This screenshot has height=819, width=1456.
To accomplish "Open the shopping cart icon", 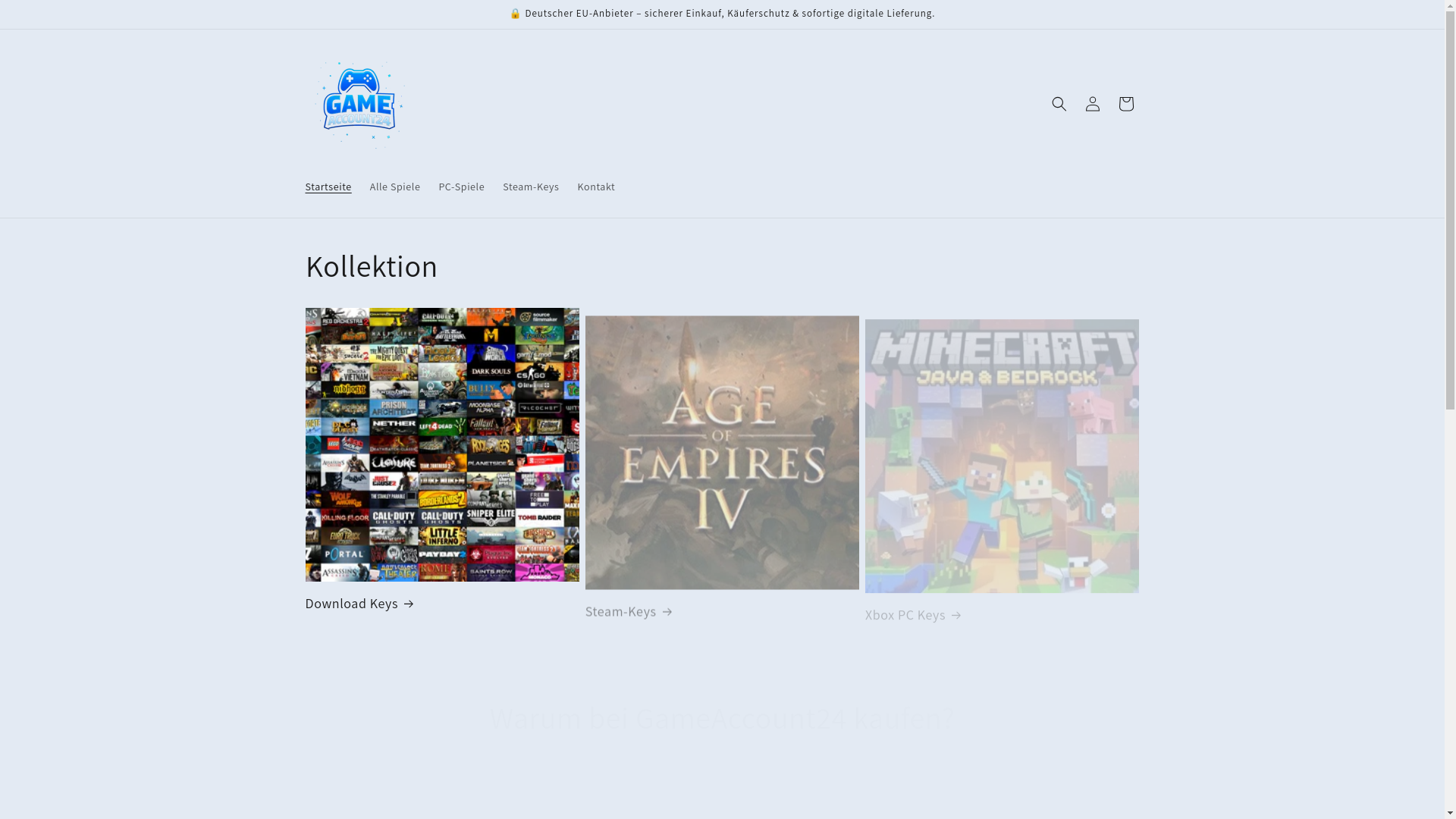I will [x=1125, y=104].
